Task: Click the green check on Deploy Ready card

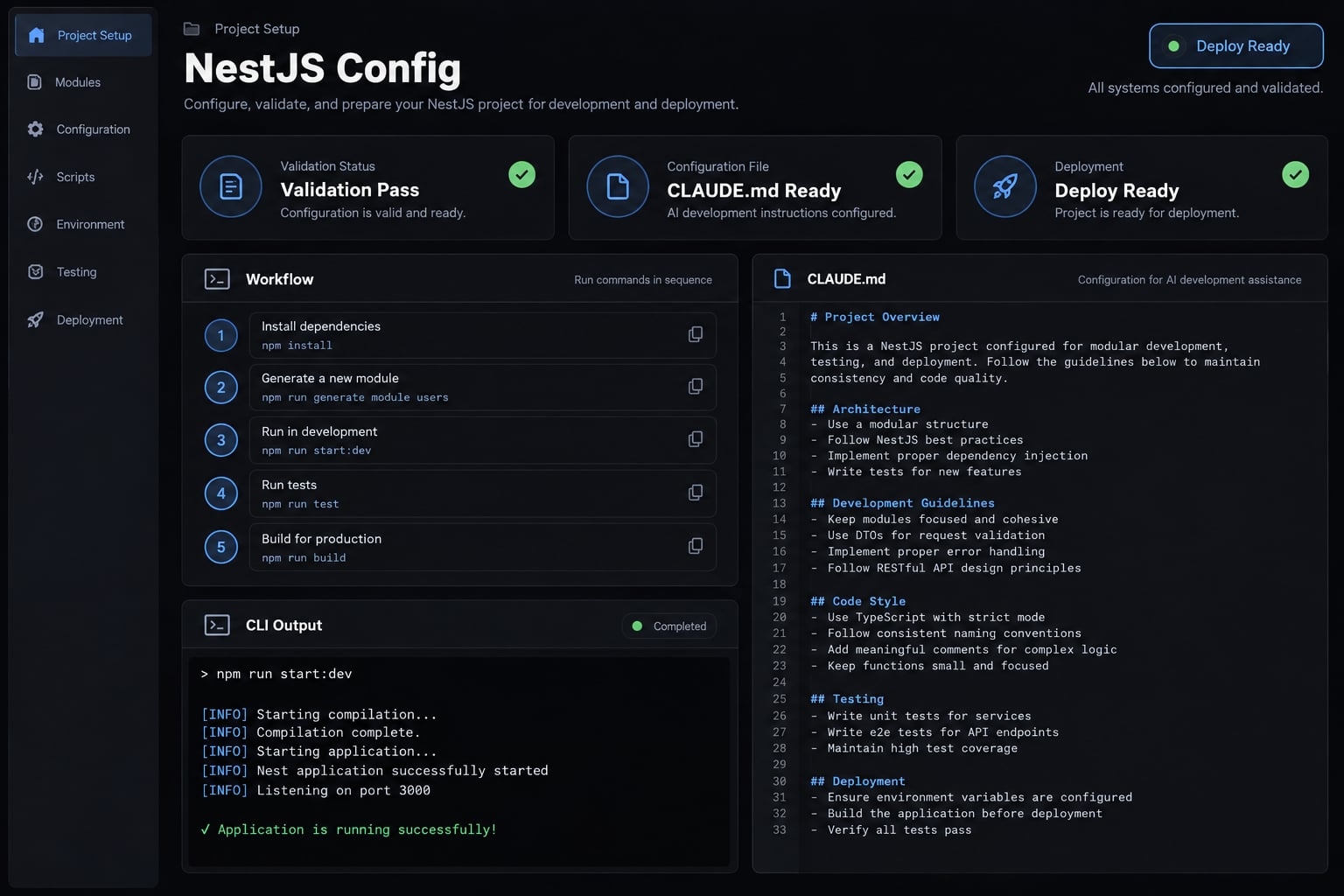Action: 1296,175
